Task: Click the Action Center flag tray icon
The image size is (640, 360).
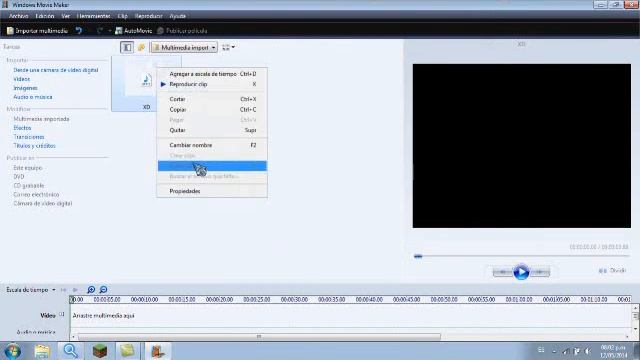Action: point(577,351)
